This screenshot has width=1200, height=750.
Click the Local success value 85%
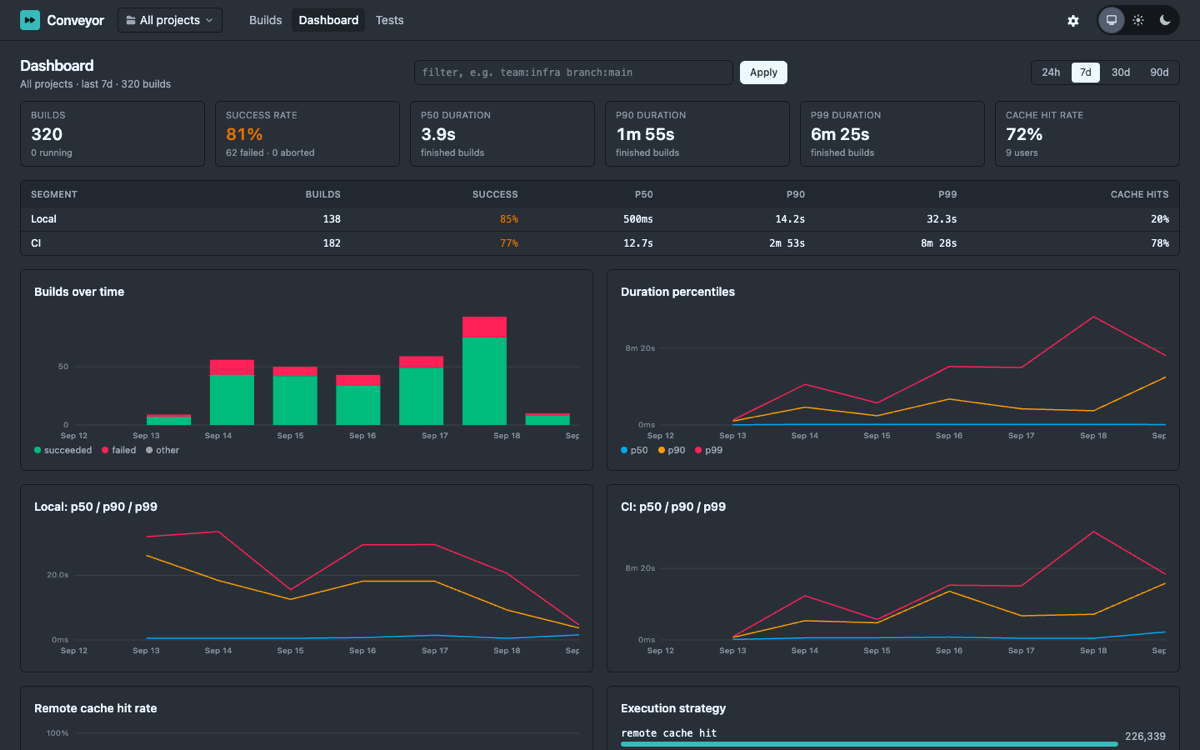[x=509, y=219]
